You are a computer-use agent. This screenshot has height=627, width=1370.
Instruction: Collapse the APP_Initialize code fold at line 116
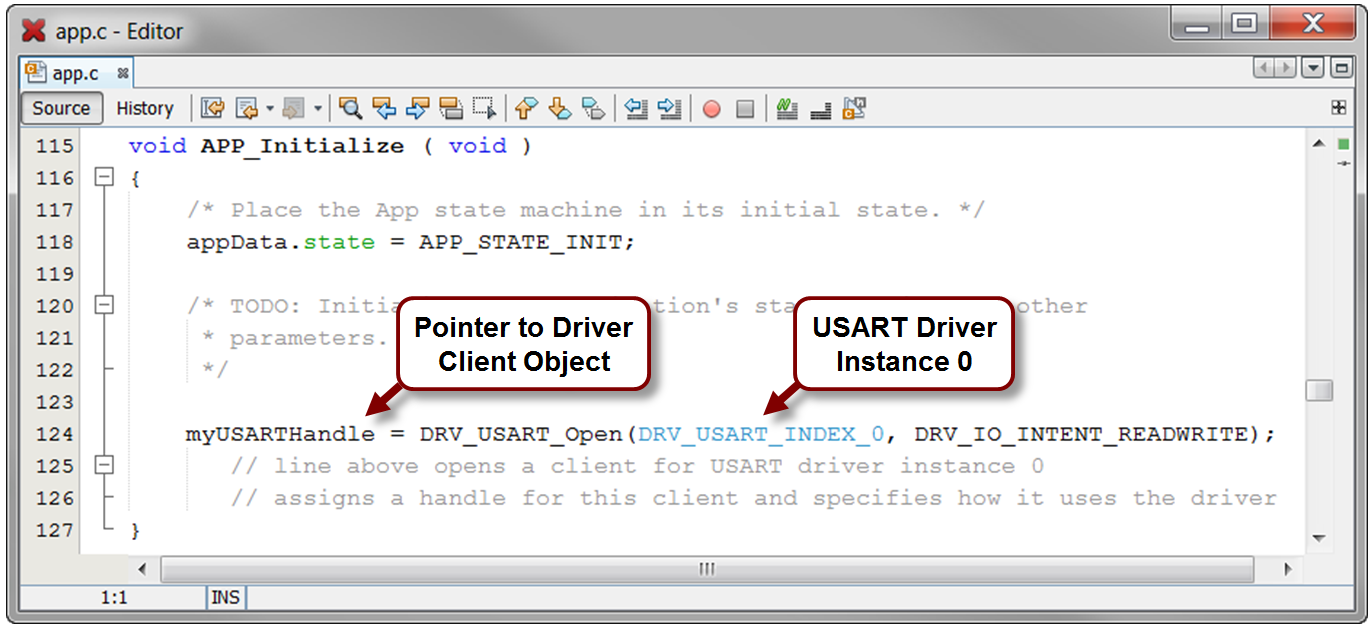104,177
